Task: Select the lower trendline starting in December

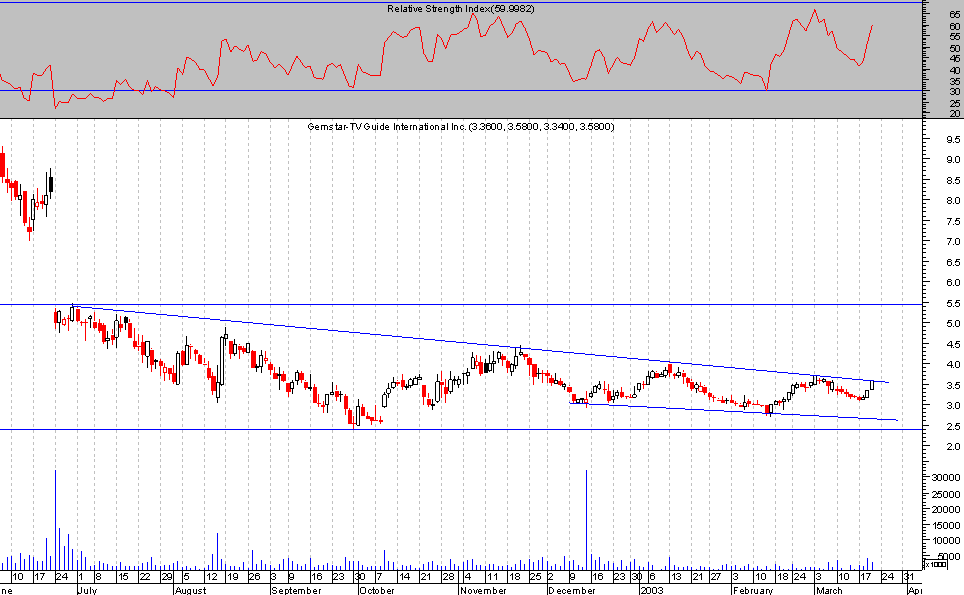Action: point(734,412)
